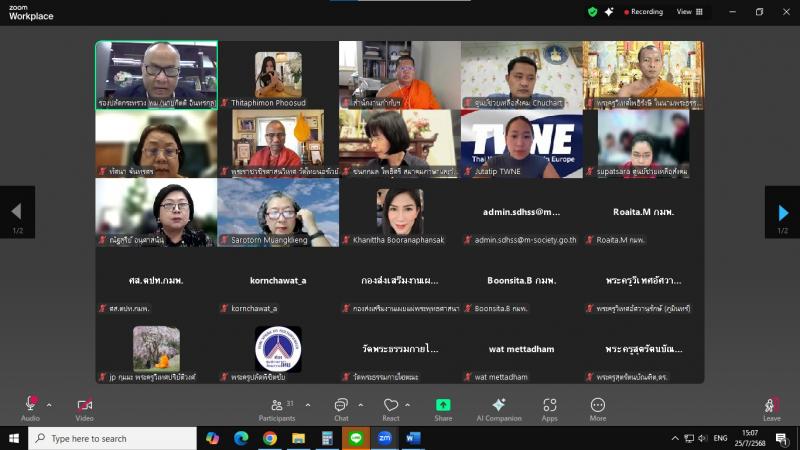Open Microsoft Word from the taskbar

click(x=413, y=438)
